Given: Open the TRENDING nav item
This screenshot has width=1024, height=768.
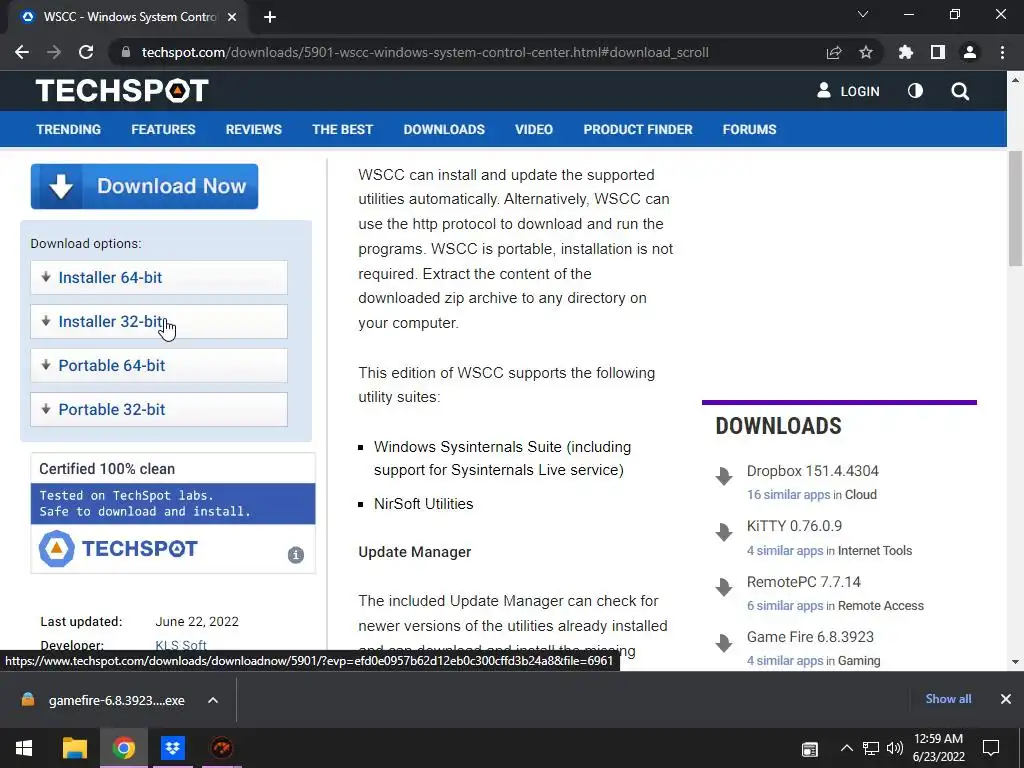Looking at the screenshot, I should pyautogui.click(x=69, y=129).
